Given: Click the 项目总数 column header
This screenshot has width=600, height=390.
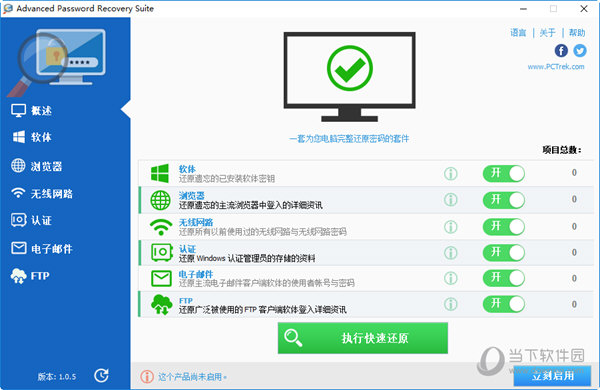Looking at the screenshot, I should pyautogui.click(x=562, y=150).
